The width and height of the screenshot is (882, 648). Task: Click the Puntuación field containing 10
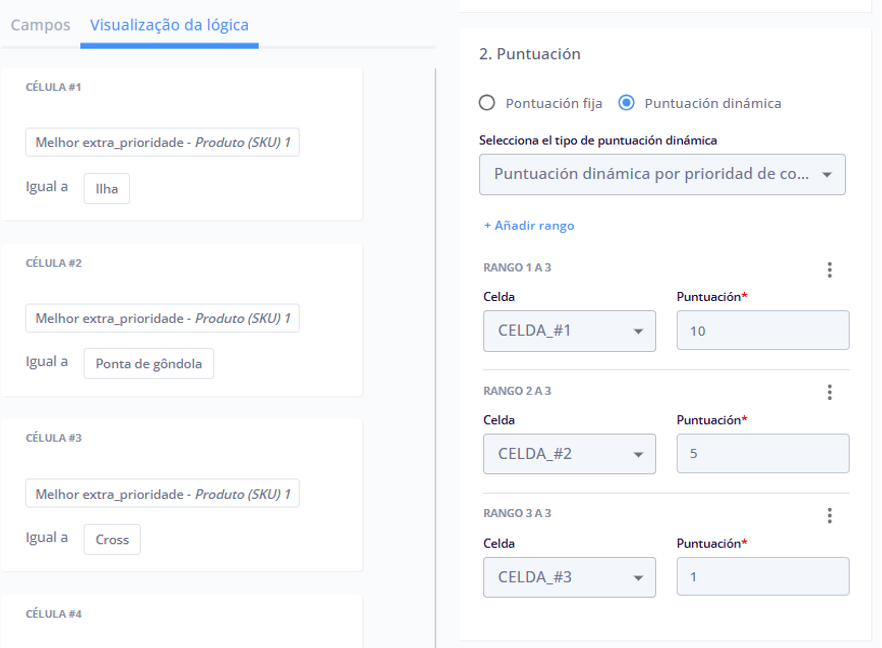pos(762,331)
